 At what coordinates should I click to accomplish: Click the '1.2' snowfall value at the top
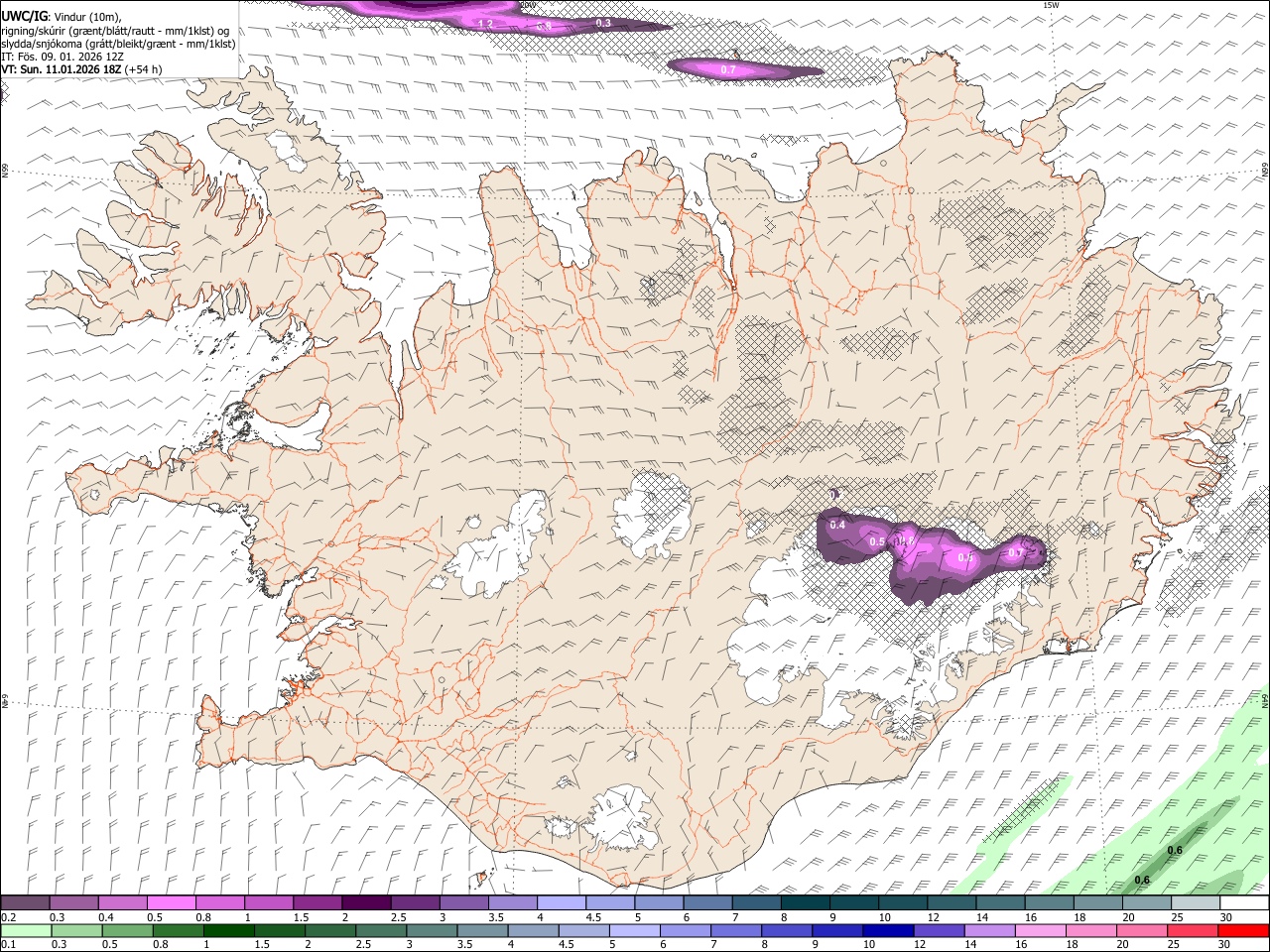click(x=485, y=23)
